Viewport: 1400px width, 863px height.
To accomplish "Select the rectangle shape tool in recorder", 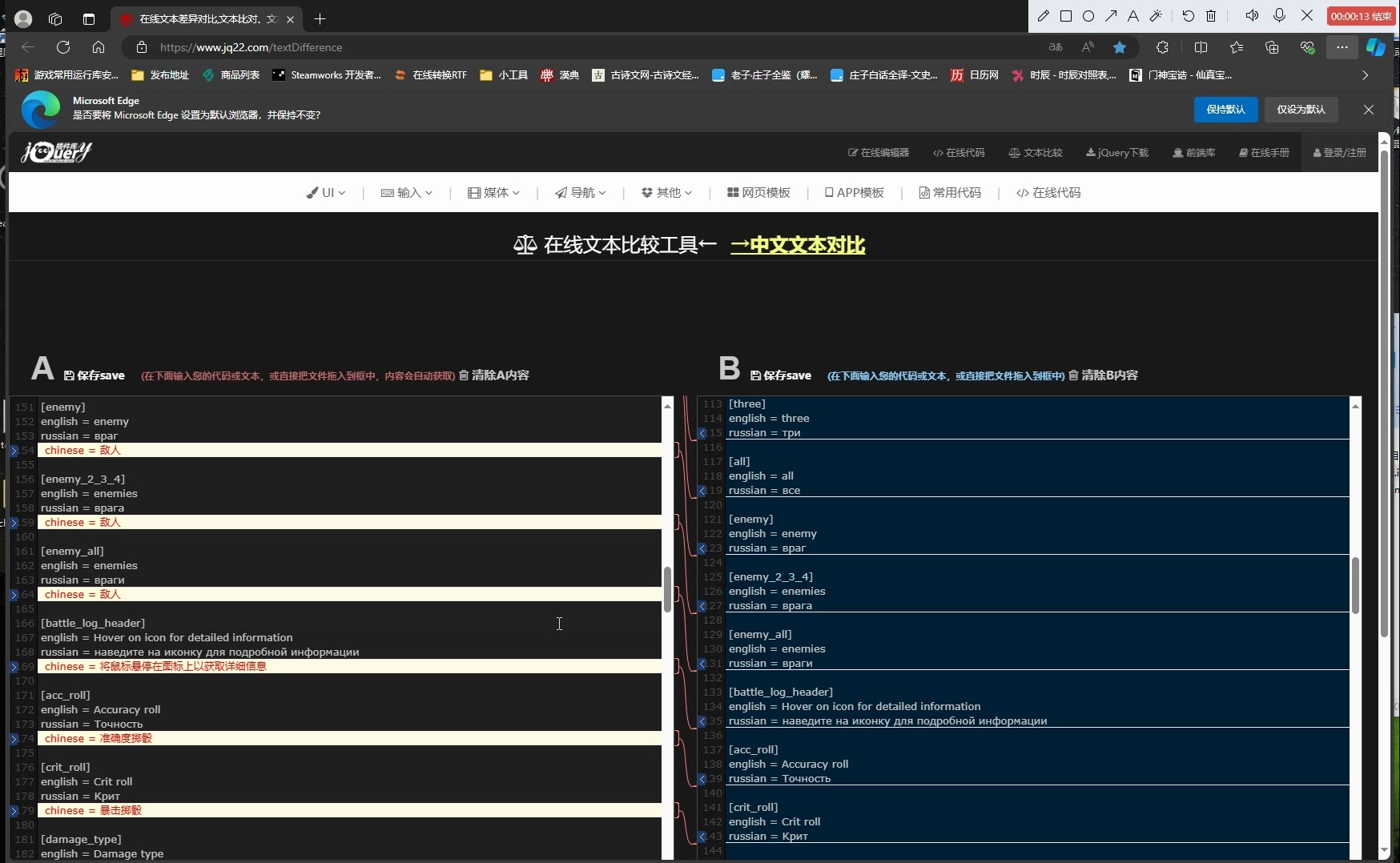I will coord(1066,15).
